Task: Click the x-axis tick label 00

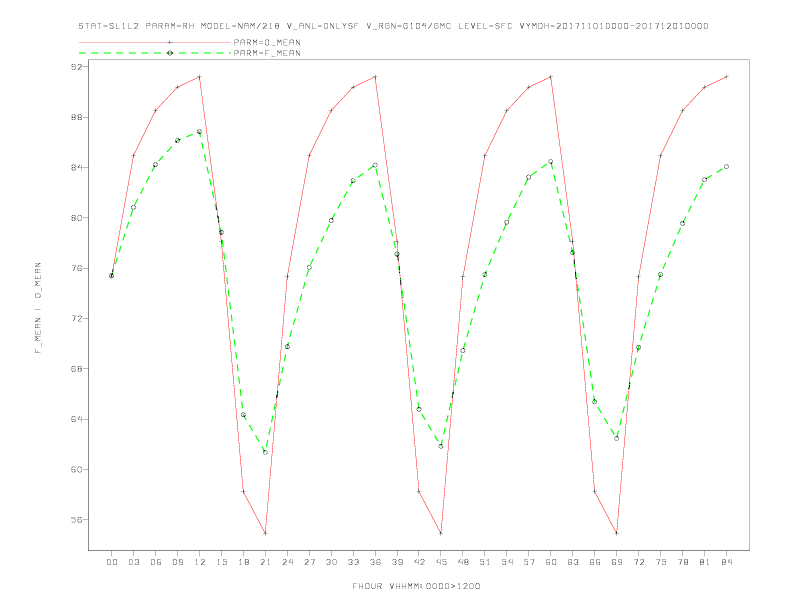Action: point(112,562)
